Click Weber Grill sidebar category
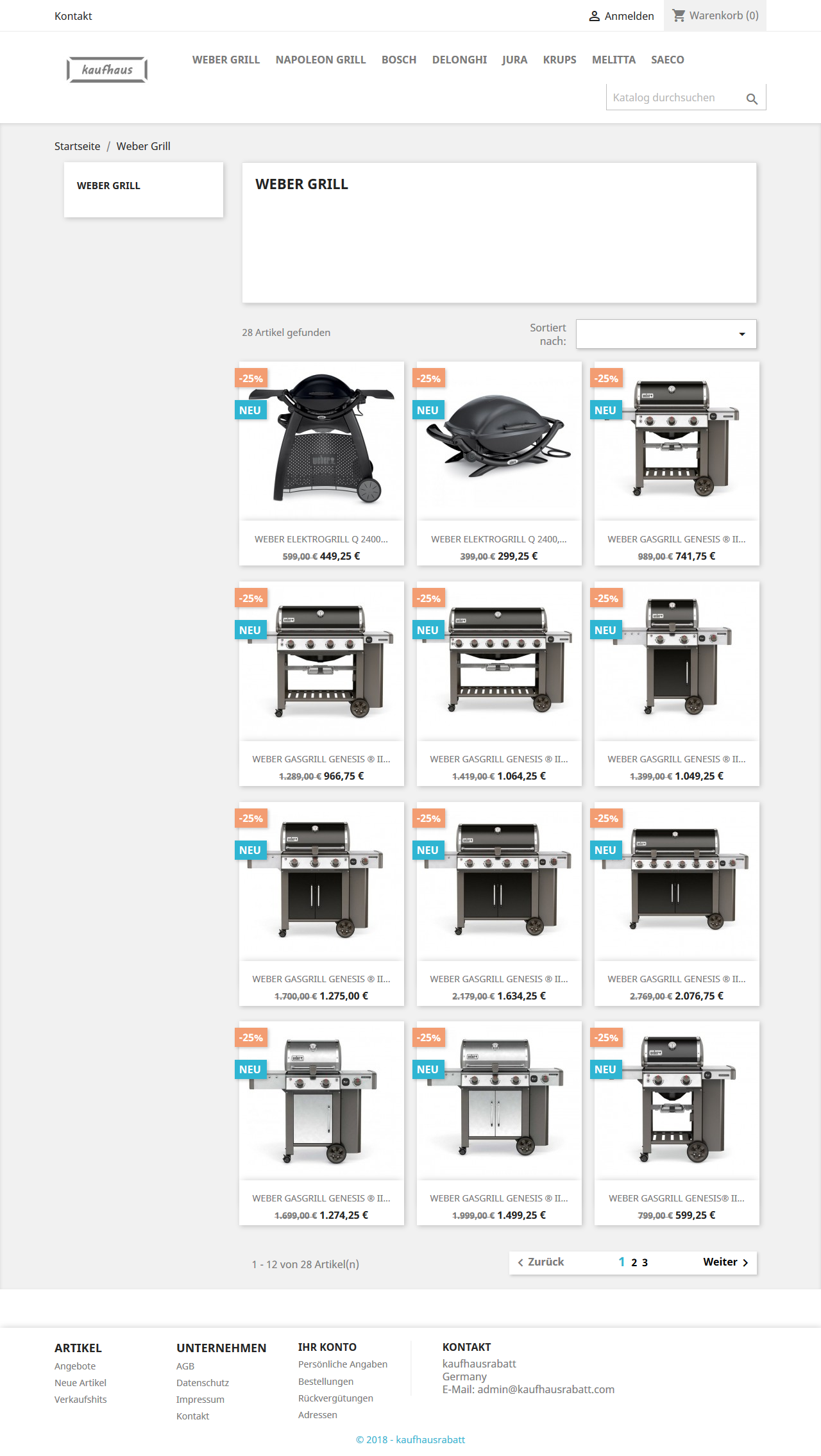This screenshot has width=821, height=1456. point(108,185)
